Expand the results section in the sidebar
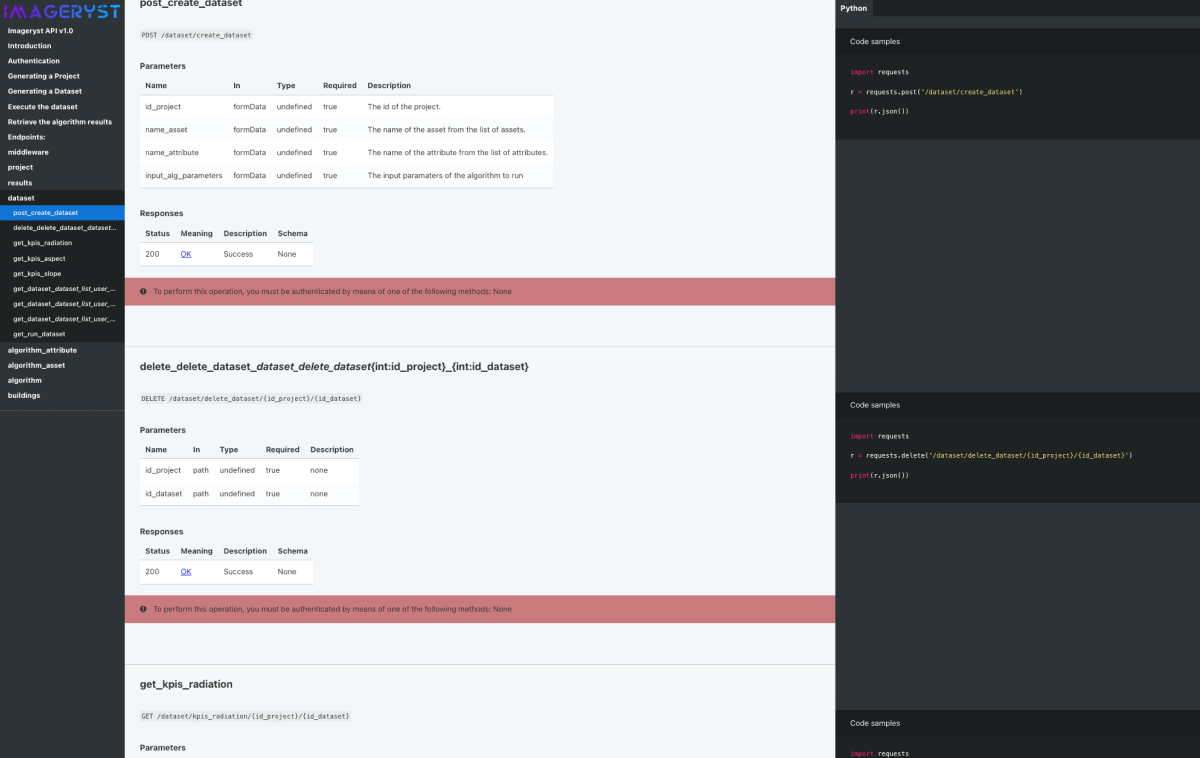 (20, 183)
